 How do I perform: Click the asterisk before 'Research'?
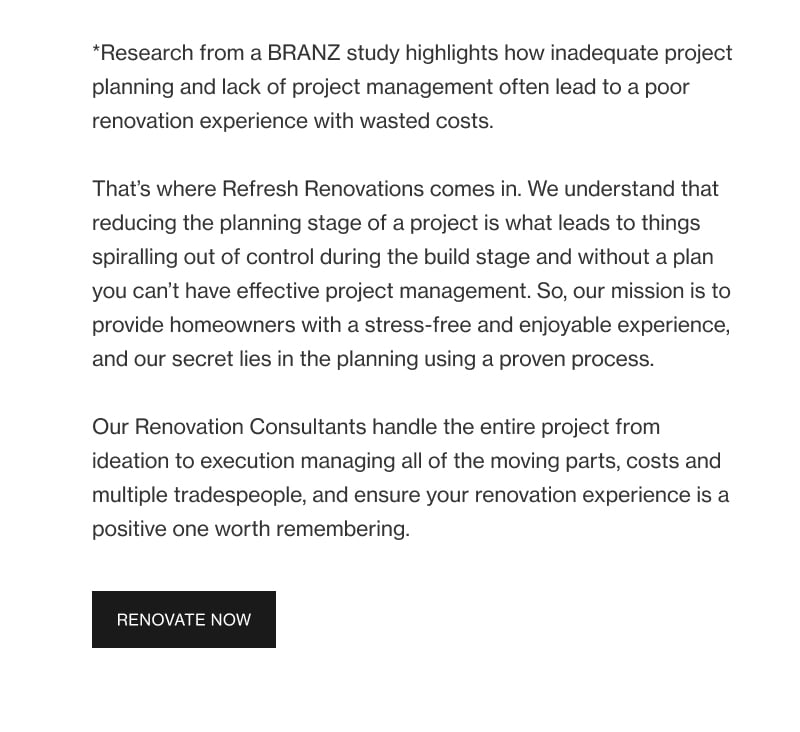tap(96, 49)
